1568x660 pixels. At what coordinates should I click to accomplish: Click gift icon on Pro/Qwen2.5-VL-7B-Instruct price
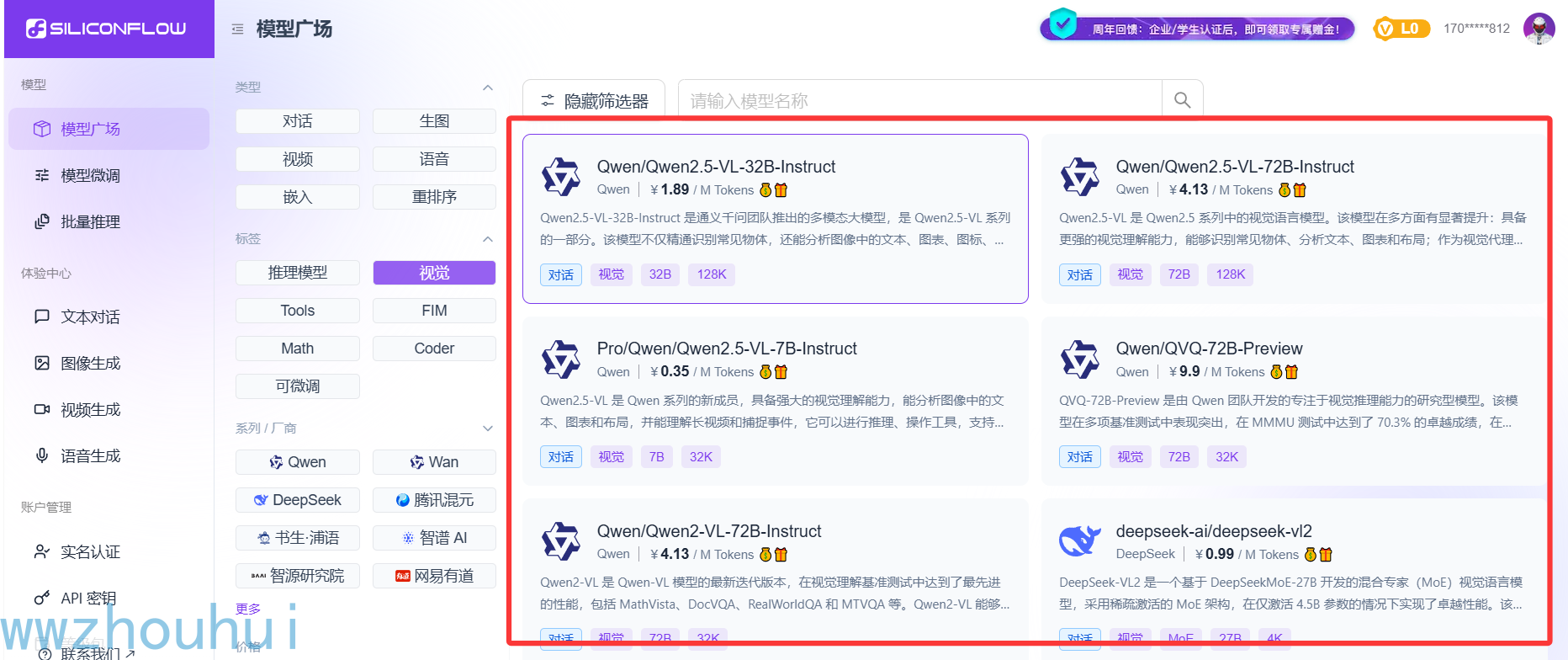(x=781, y=372)
